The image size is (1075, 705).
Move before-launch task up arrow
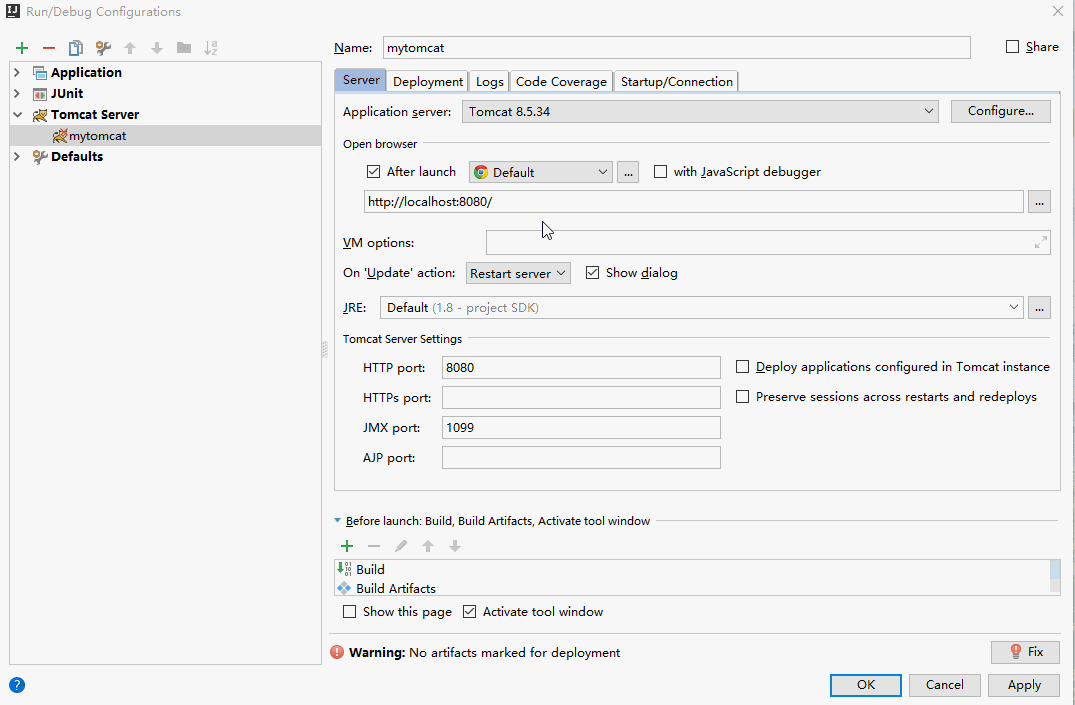point(428,546)
